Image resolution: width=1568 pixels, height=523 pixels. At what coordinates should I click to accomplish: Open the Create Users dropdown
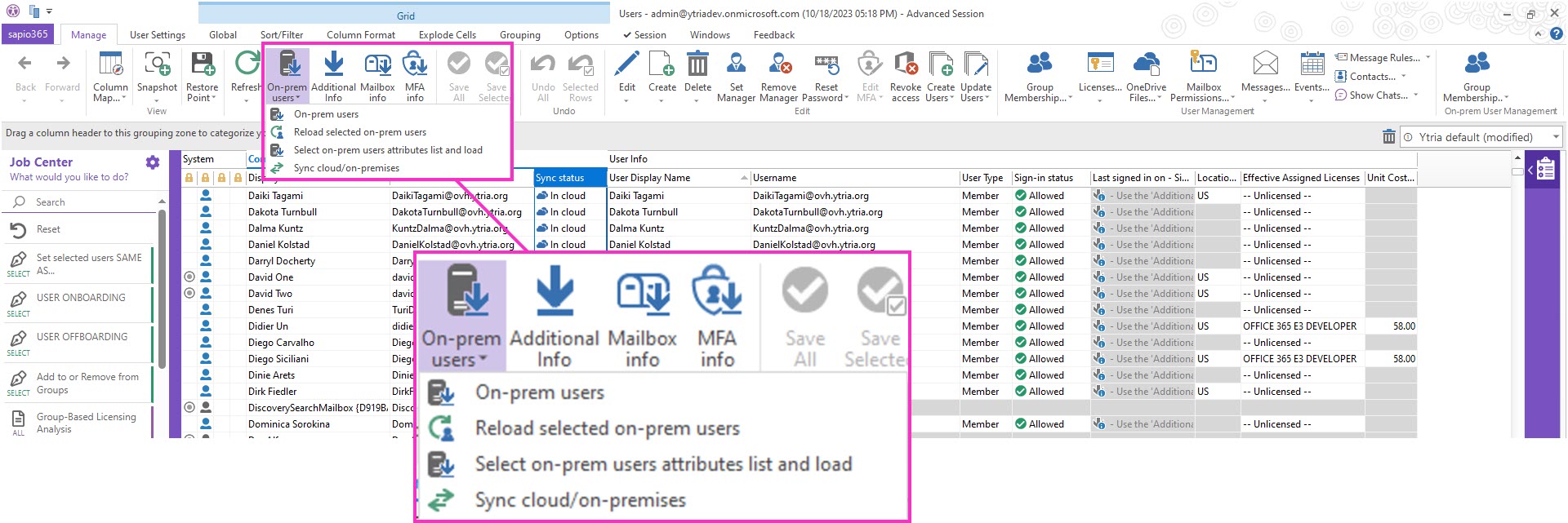coord(941,93)
